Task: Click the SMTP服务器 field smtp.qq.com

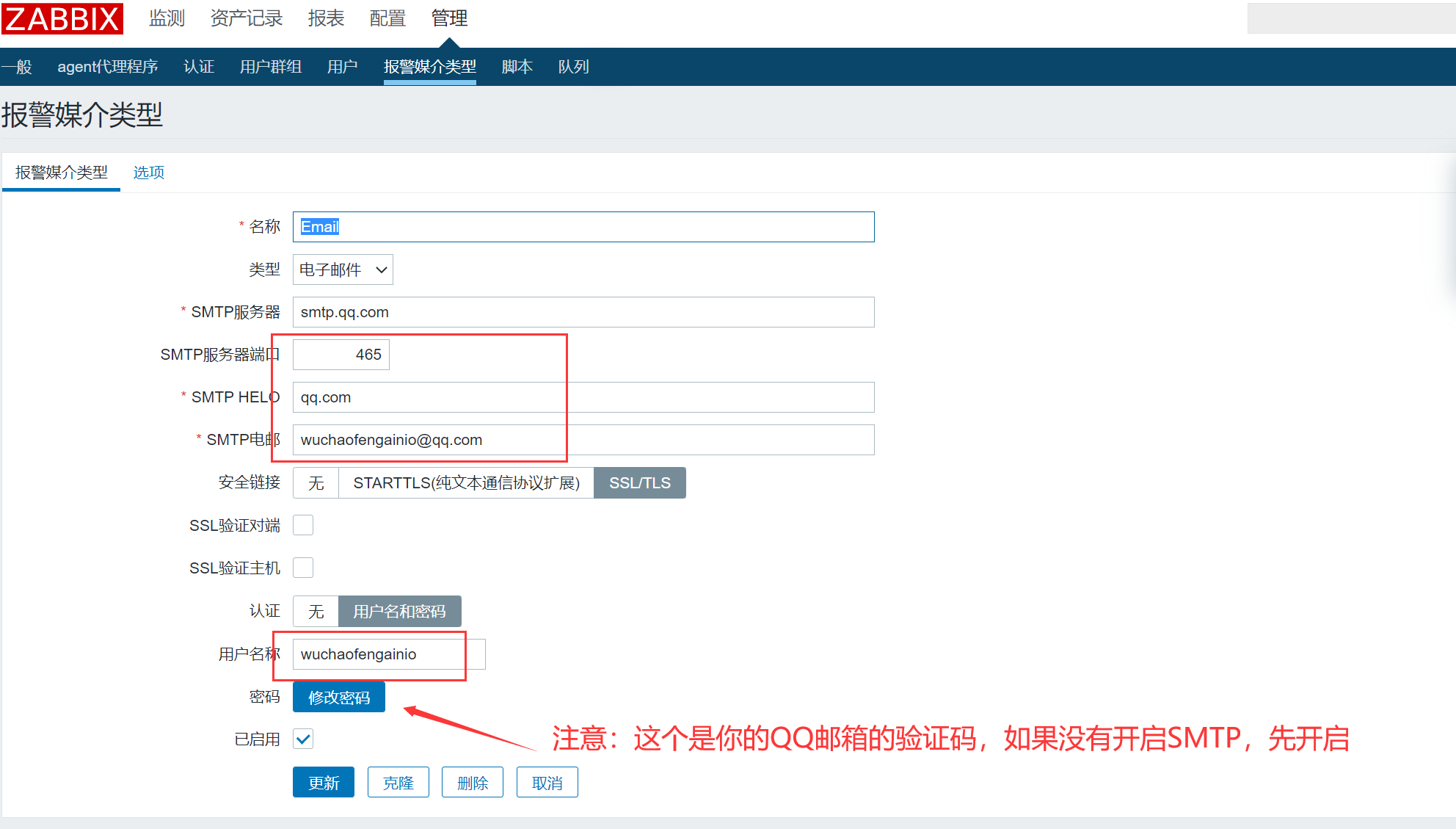Action: coord(583,312)
